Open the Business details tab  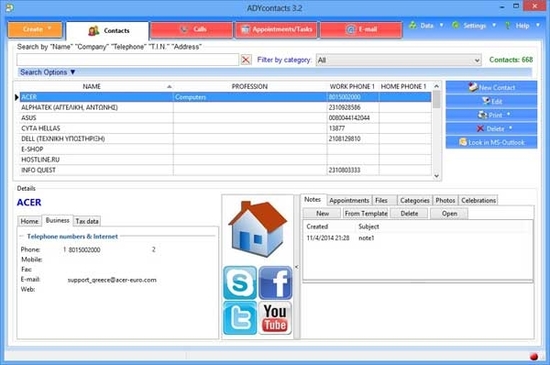pyautogui.click(x=58, y=220)
